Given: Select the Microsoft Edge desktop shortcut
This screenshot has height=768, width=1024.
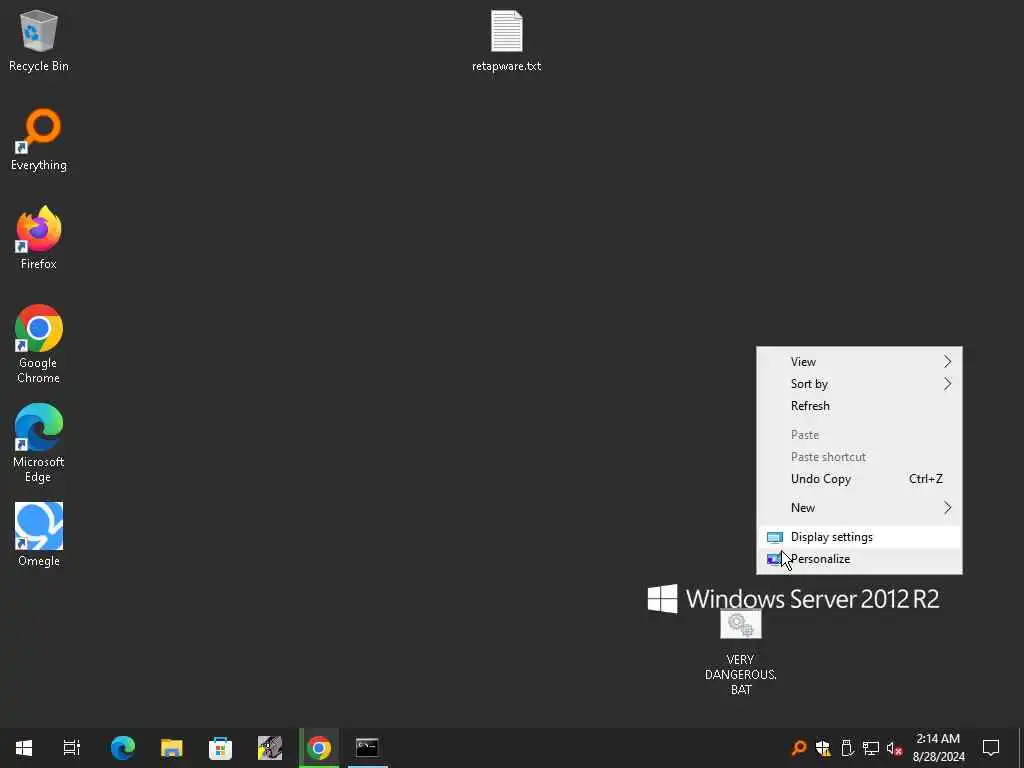Looking at the screenshot, I should (x=39, y=443).
